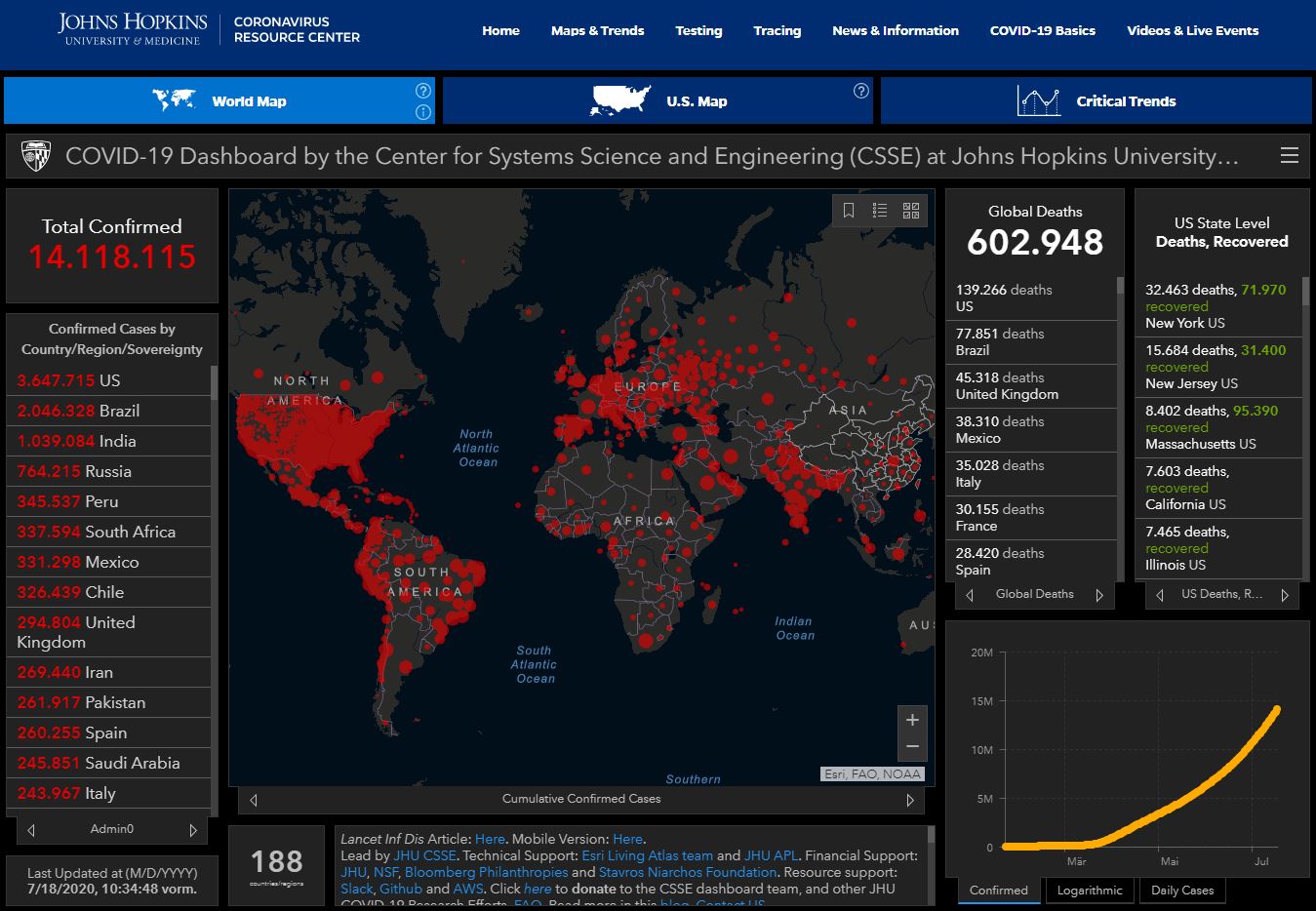Click the donate 'here' link
The width and height of the screenshot is (1316, 911).
pyautogui.click(x=538, y=889)
